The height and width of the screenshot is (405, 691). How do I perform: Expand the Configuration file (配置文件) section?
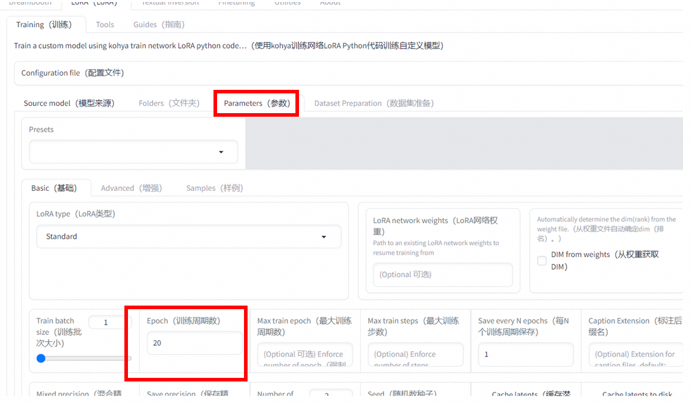pos(349,73)
